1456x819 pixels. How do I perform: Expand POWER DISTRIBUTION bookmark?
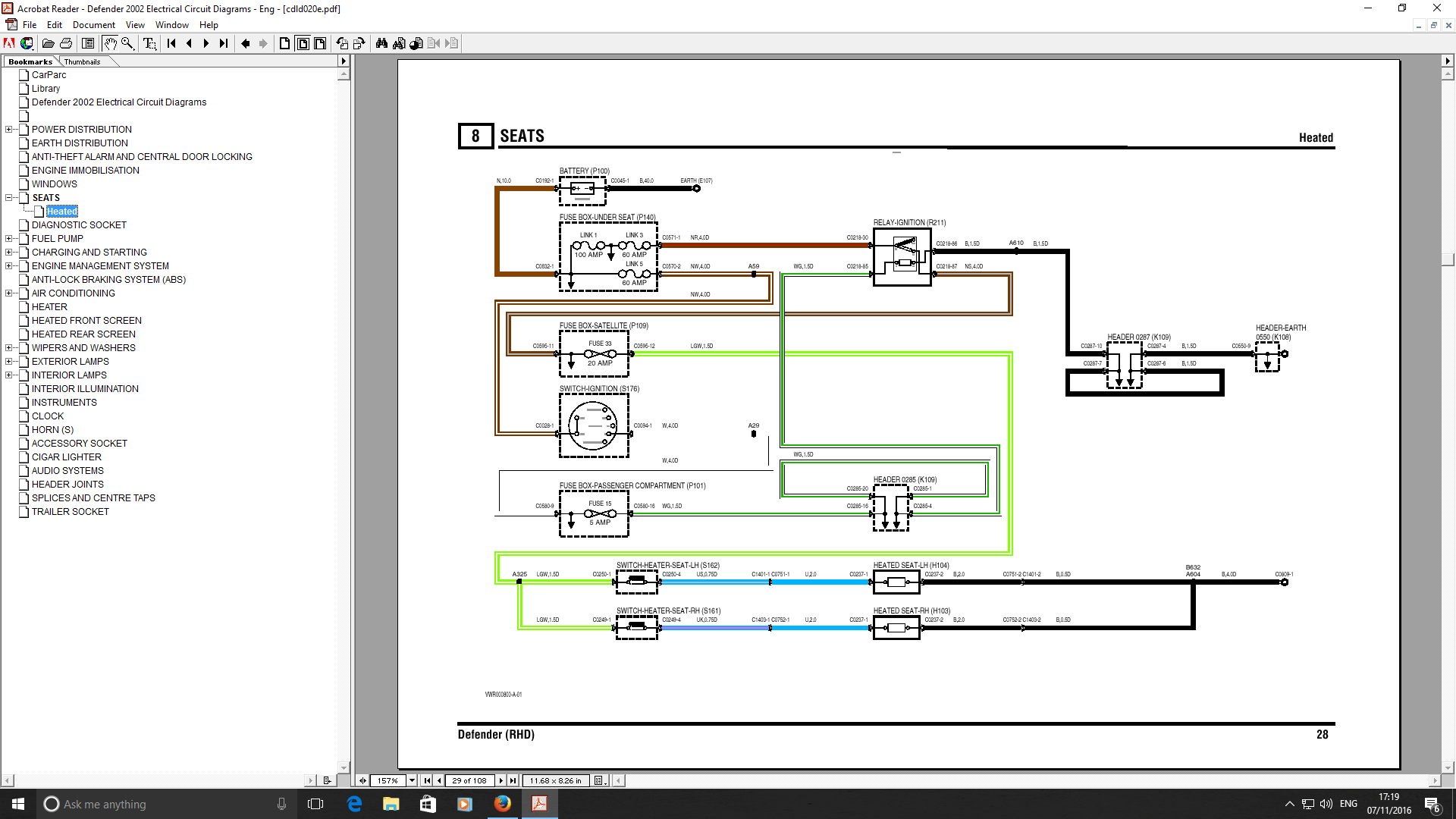[9, 130]
